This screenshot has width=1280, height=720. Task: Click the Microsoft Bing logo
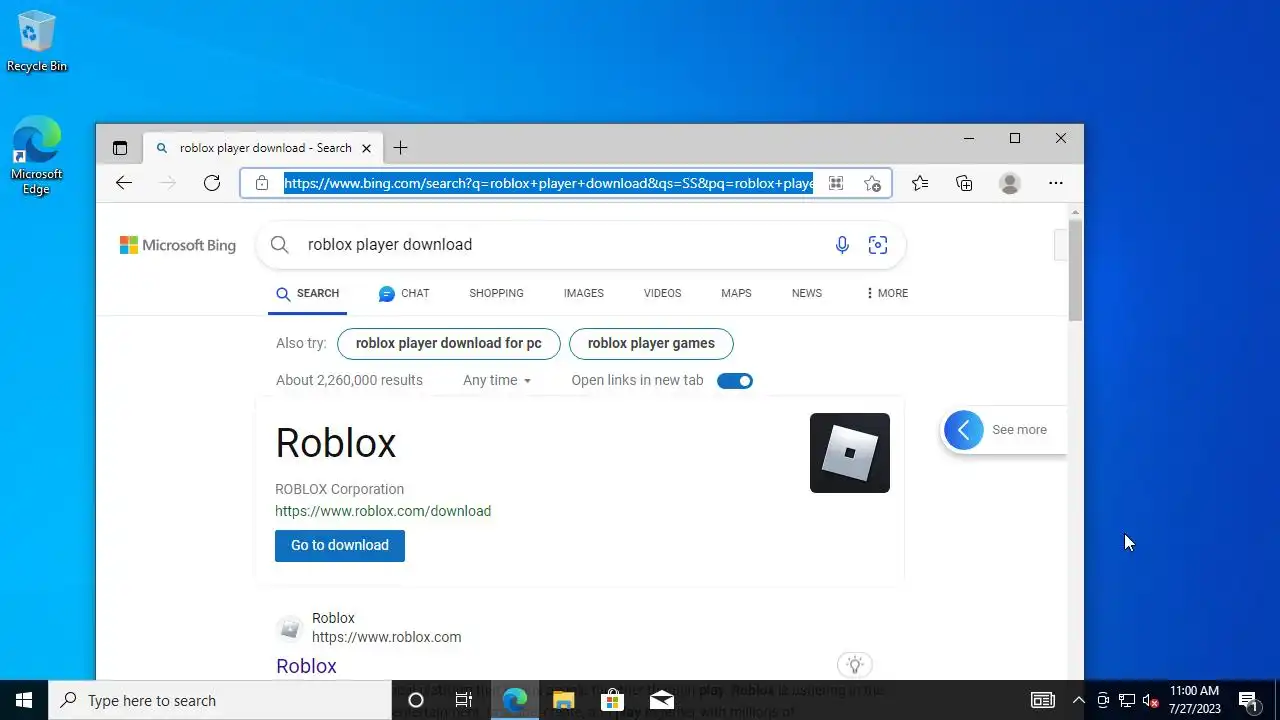click(x=178, y=245)
